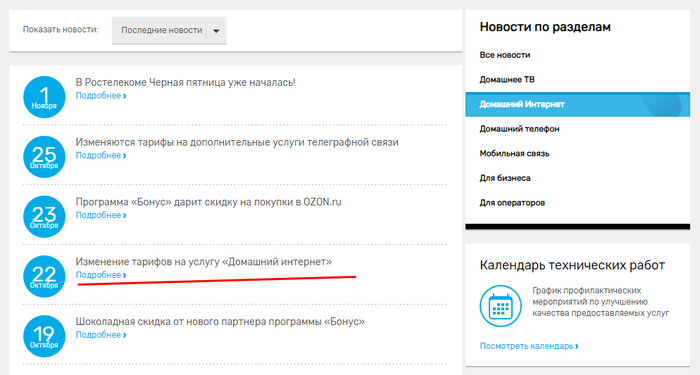The height and width of the screenshot is (375, 700).
Task: Click headline 'Программа «Бонус» дарит скидку' OZON.ru
Action: point(208,202)
